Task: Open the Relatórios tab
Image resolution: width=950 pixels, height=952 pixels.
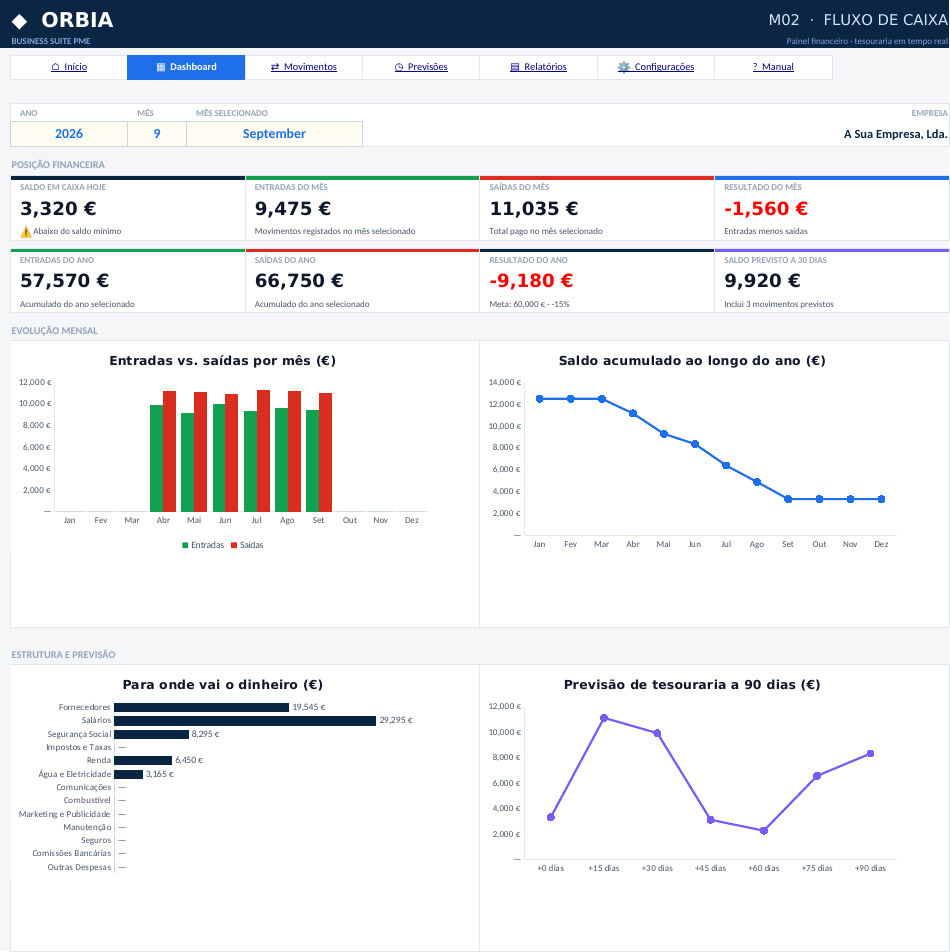Action: point(538,67)
